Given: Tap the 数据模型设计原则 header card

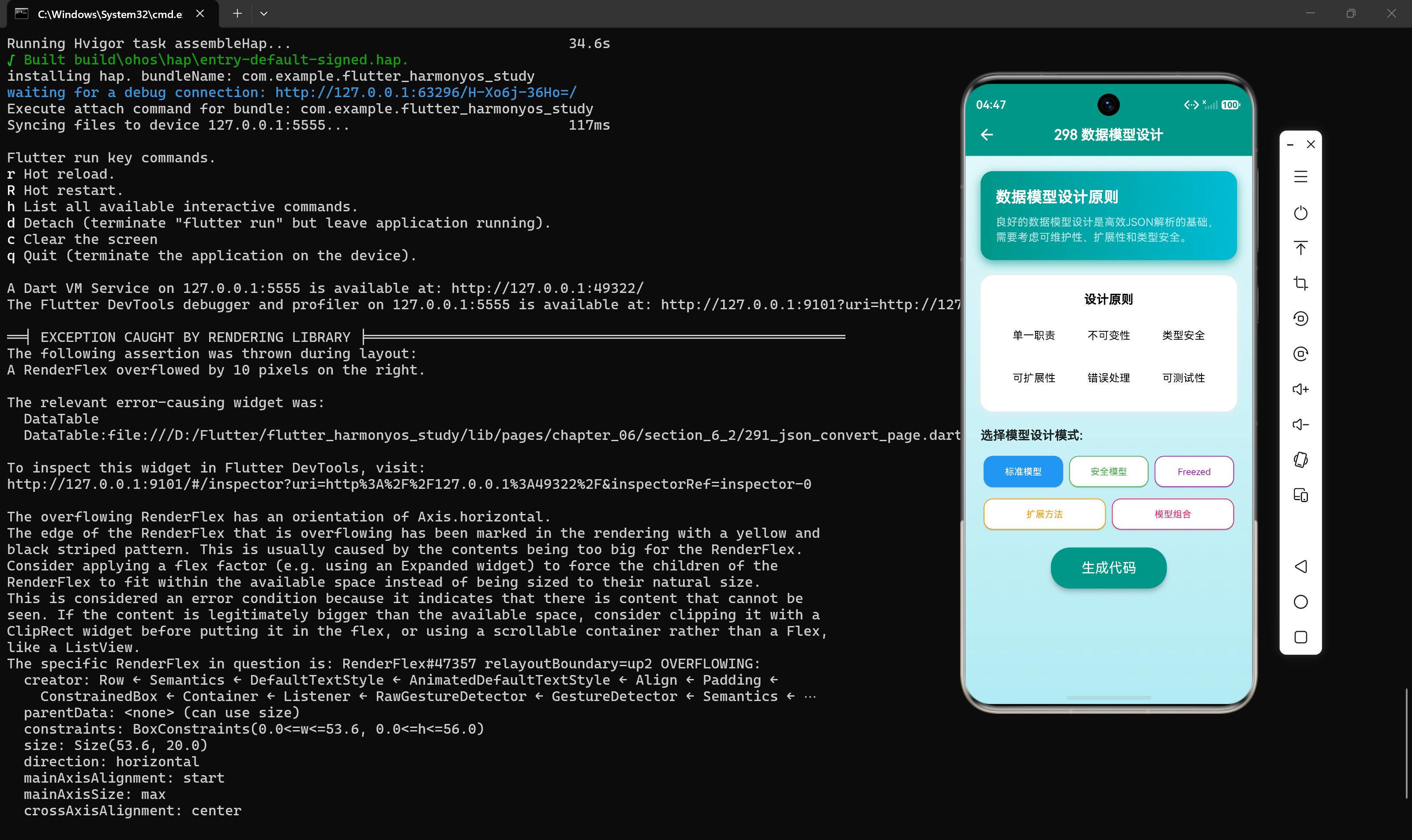Looking at the screenshot, I should 1108,216.
